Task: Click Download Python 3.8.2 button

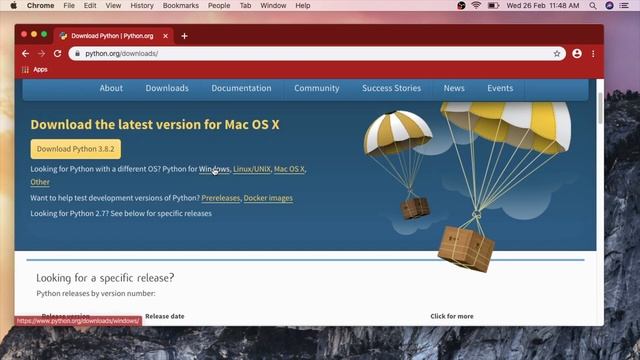Action: coord(76,149)
